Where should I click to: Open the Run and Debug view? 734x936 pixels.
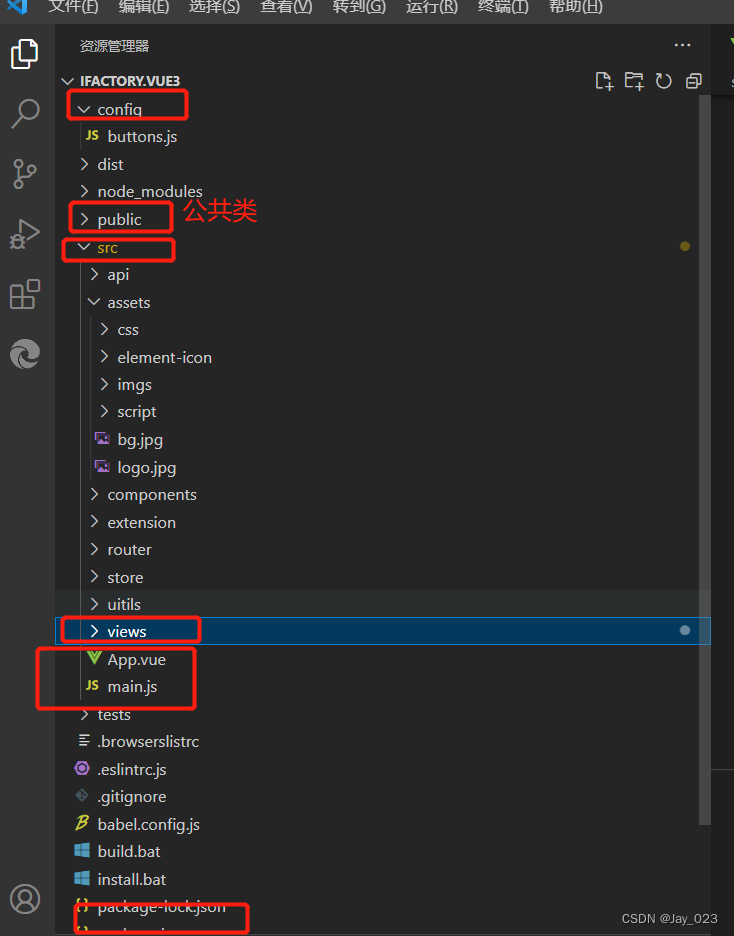point(25,234)
